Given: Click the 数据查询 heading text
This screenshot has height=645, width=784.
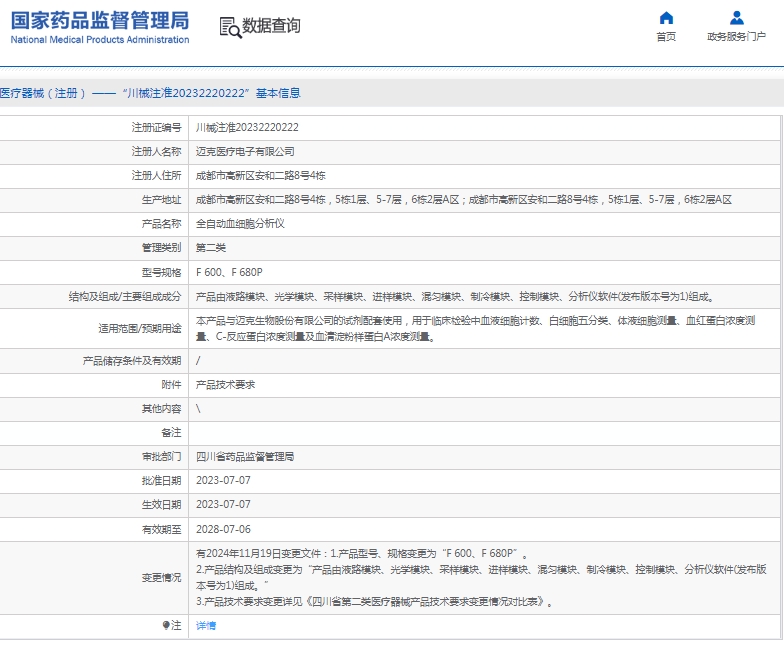Looking at the screenshot, I should tap(272, 26).
